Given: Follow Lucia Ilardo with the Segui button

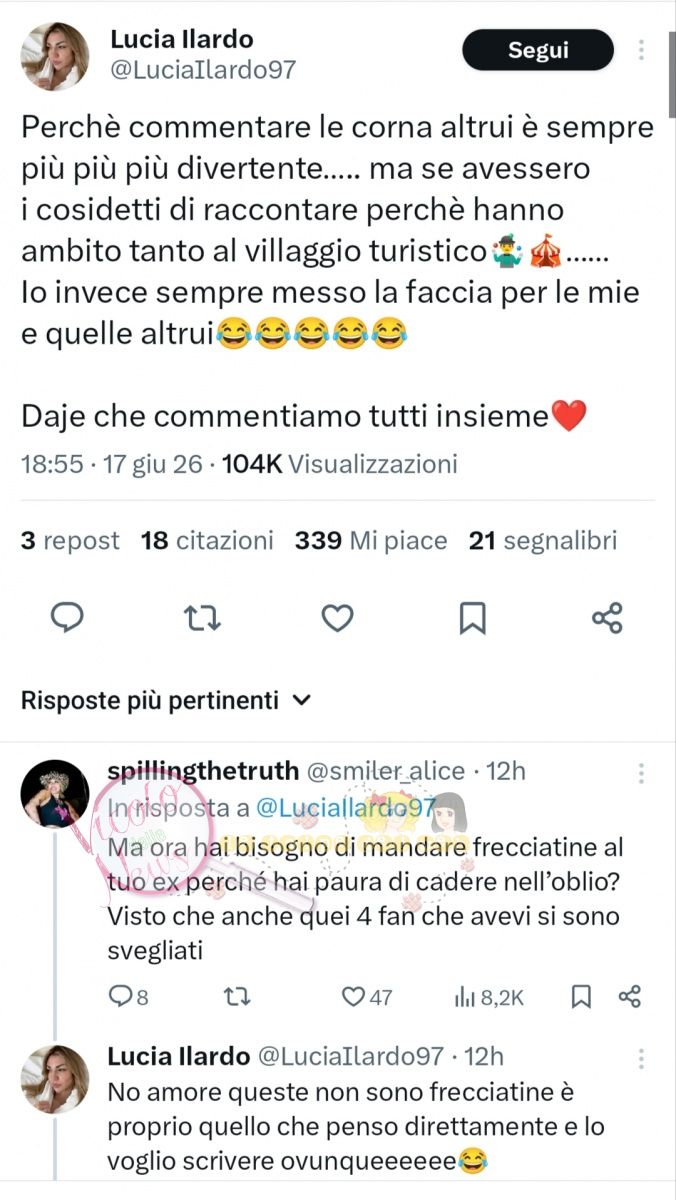Looking at the screenshot, I should point(538,51).
